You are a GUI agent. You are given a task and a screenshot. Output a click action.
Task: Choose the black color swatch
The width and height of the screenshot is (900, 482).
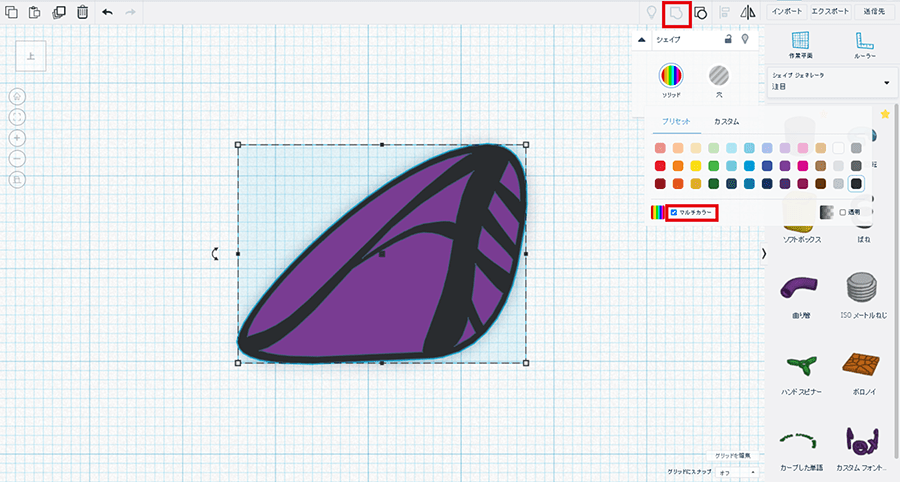[856, 184]
